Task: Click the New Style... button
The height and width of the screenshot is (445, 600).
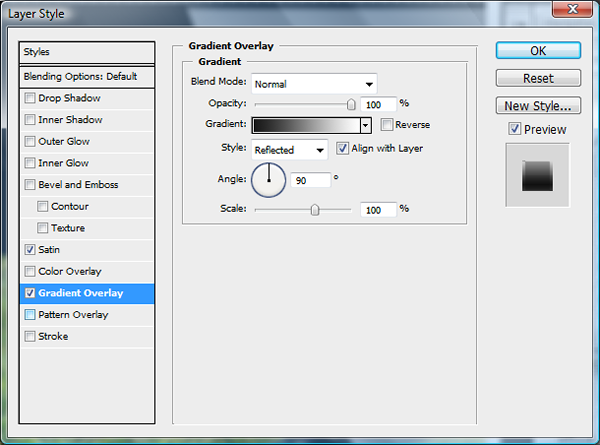Action: pyautogui.click(x=538, y=105)
